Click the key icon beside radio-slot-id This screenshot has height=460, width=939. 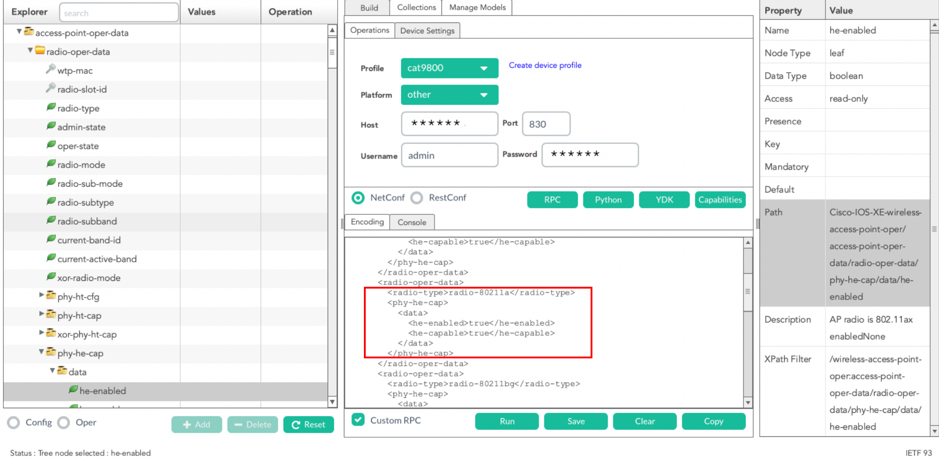pyautogui.click(x=50, y=89)
